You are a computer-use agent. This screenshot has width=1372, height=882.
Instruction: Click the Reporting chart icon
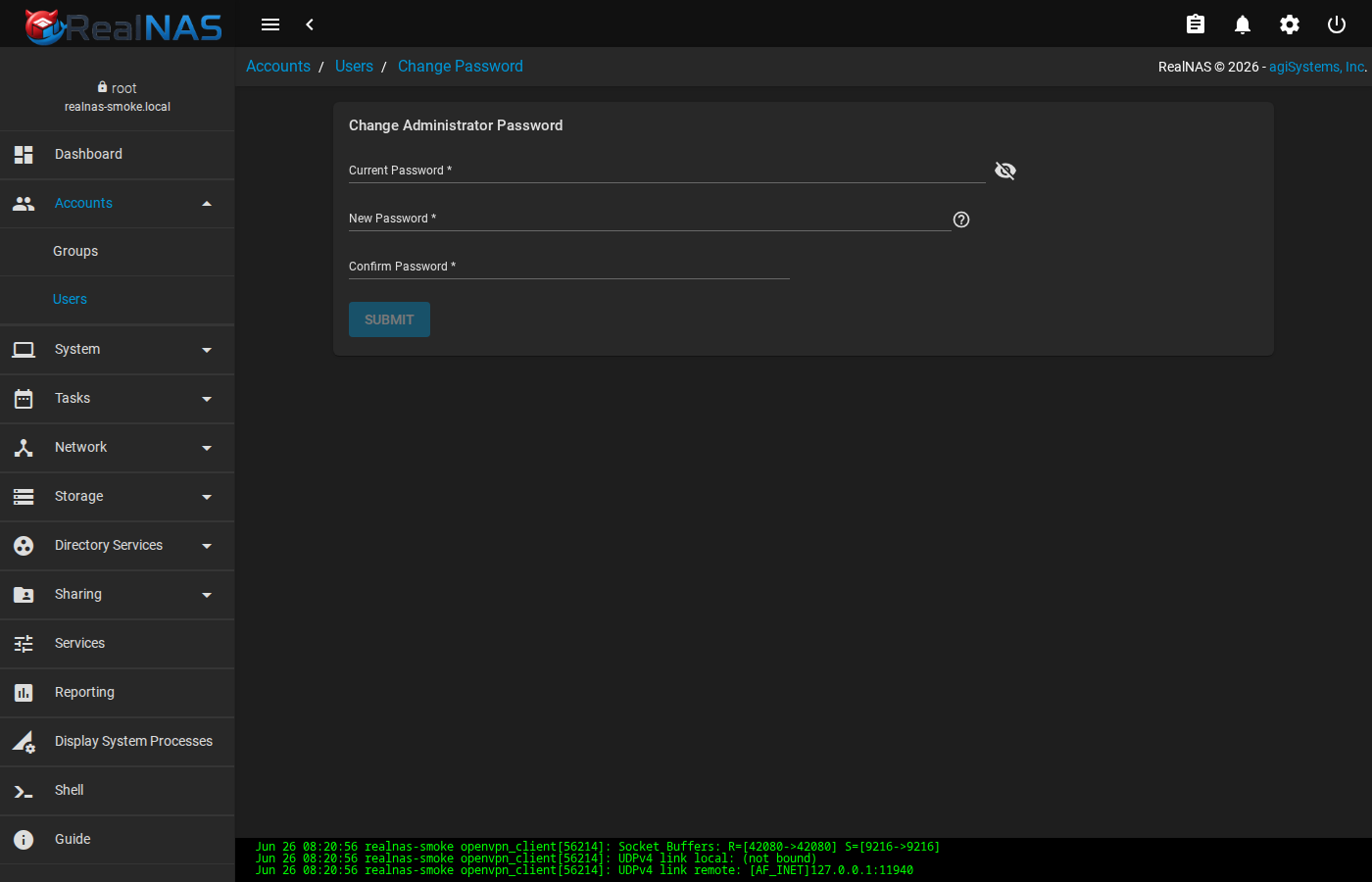(x=24, y=693)
